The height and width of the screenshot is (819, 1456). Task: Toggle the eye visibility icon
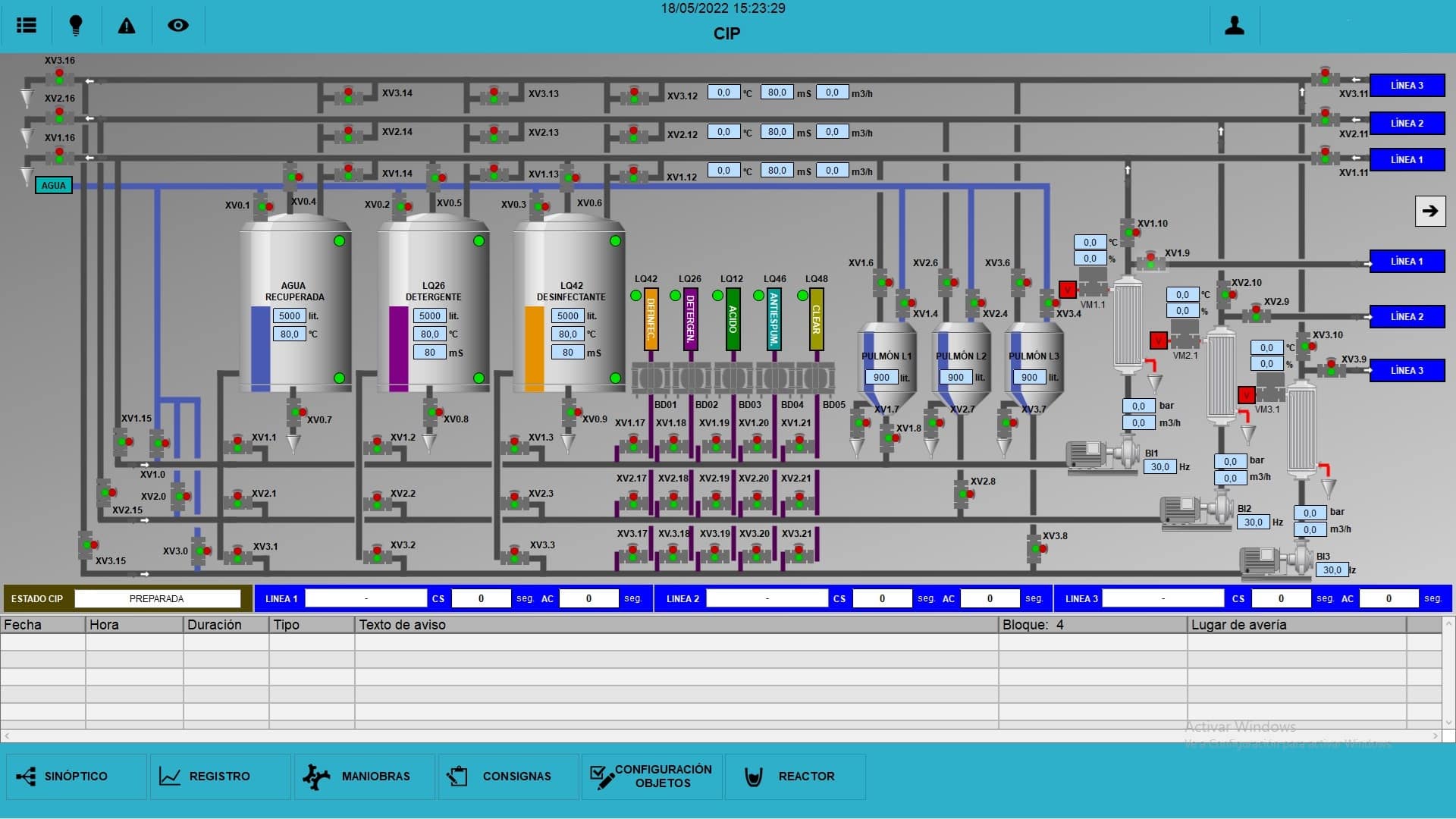178,25
